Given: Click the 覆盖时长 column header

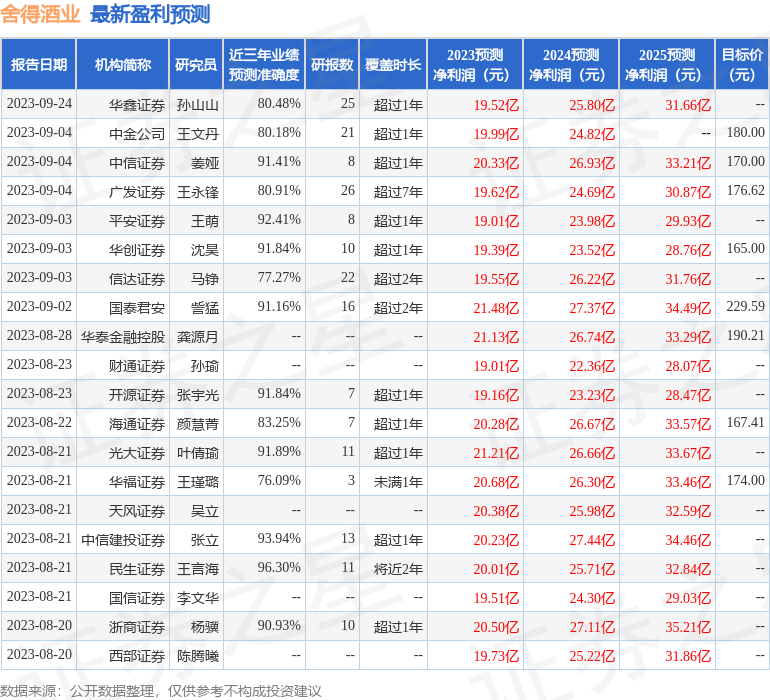Looking at the screenshot, I should point(393,64).
